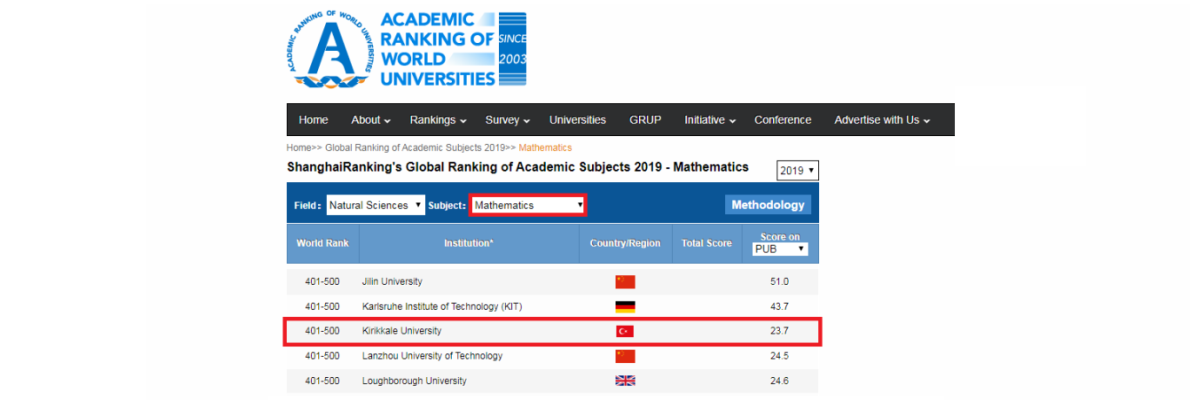Viewport: 1200px width, 400px height.
Task: Click Turkey flag in Kirikkale University row
Action: (x=625, y=331)
